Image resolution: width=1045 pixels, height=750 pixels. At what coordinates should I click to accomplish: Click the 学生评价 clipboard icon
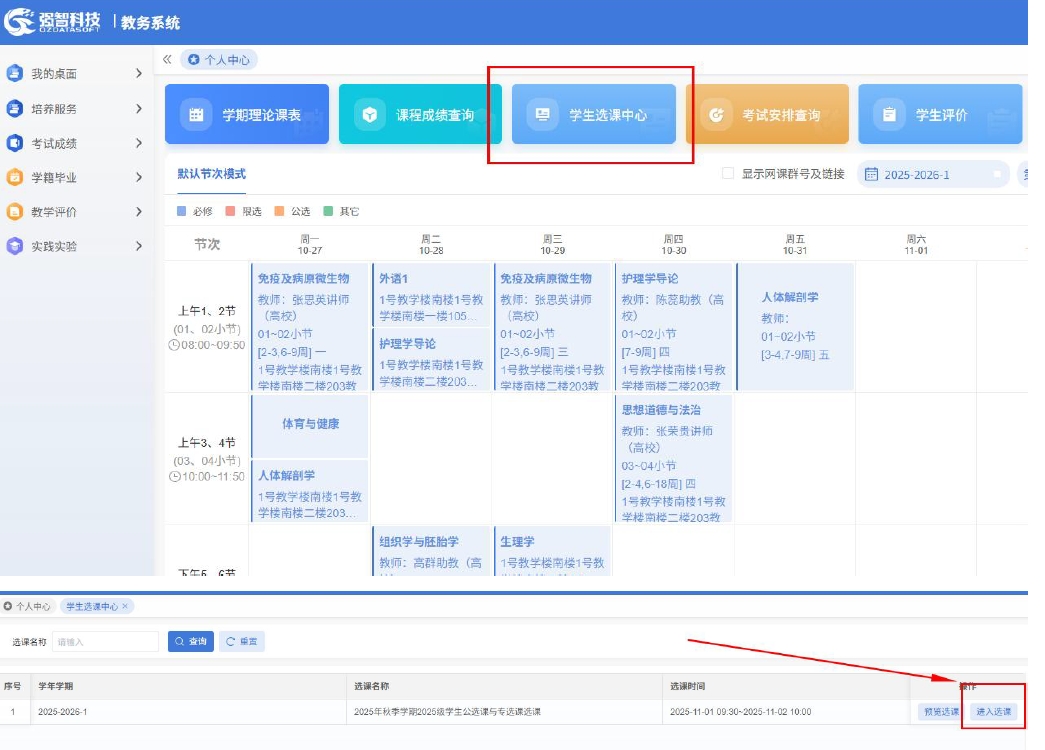coord(889,115)
